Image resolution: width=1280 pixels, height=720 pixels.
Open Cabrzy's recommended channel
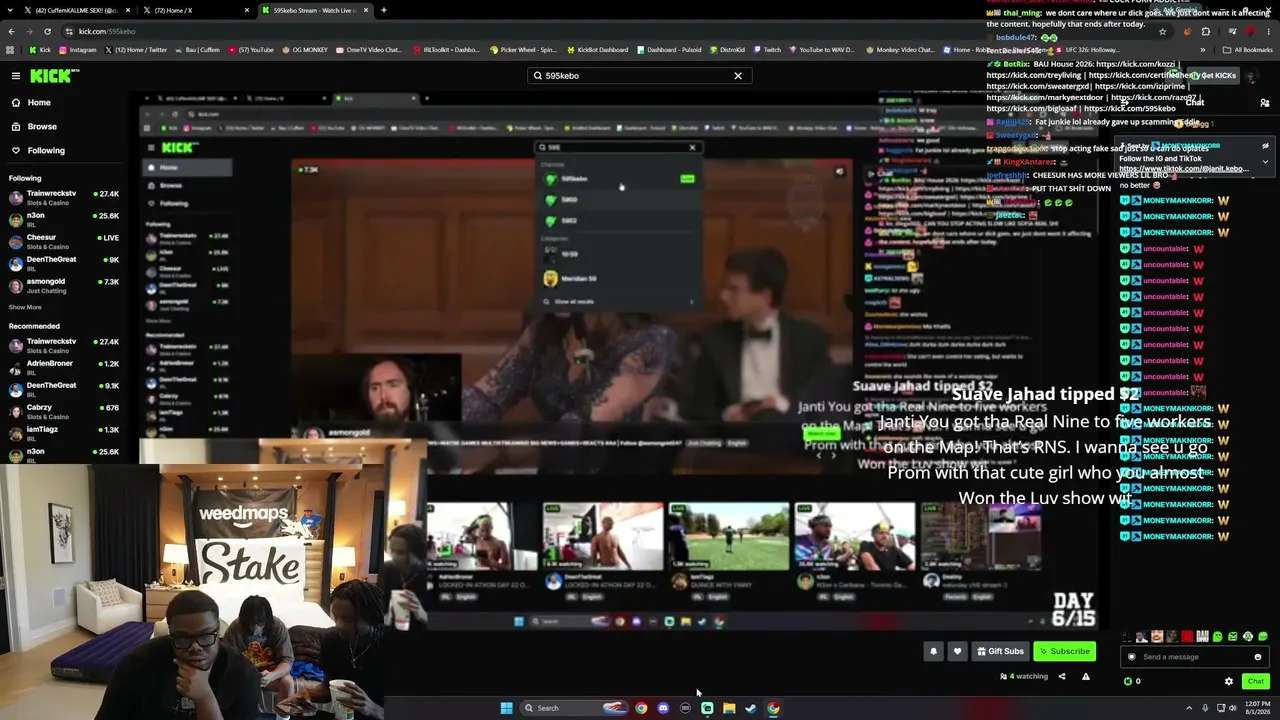coord(64,411)
